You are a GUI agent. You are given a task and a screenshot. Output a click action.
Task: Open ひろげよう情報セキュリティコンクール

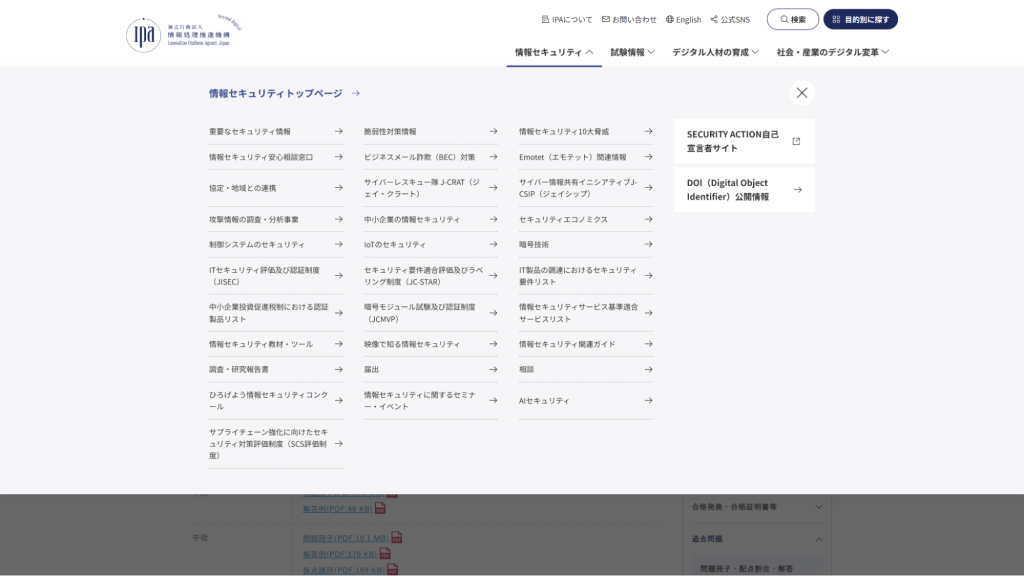click(276, 400)
